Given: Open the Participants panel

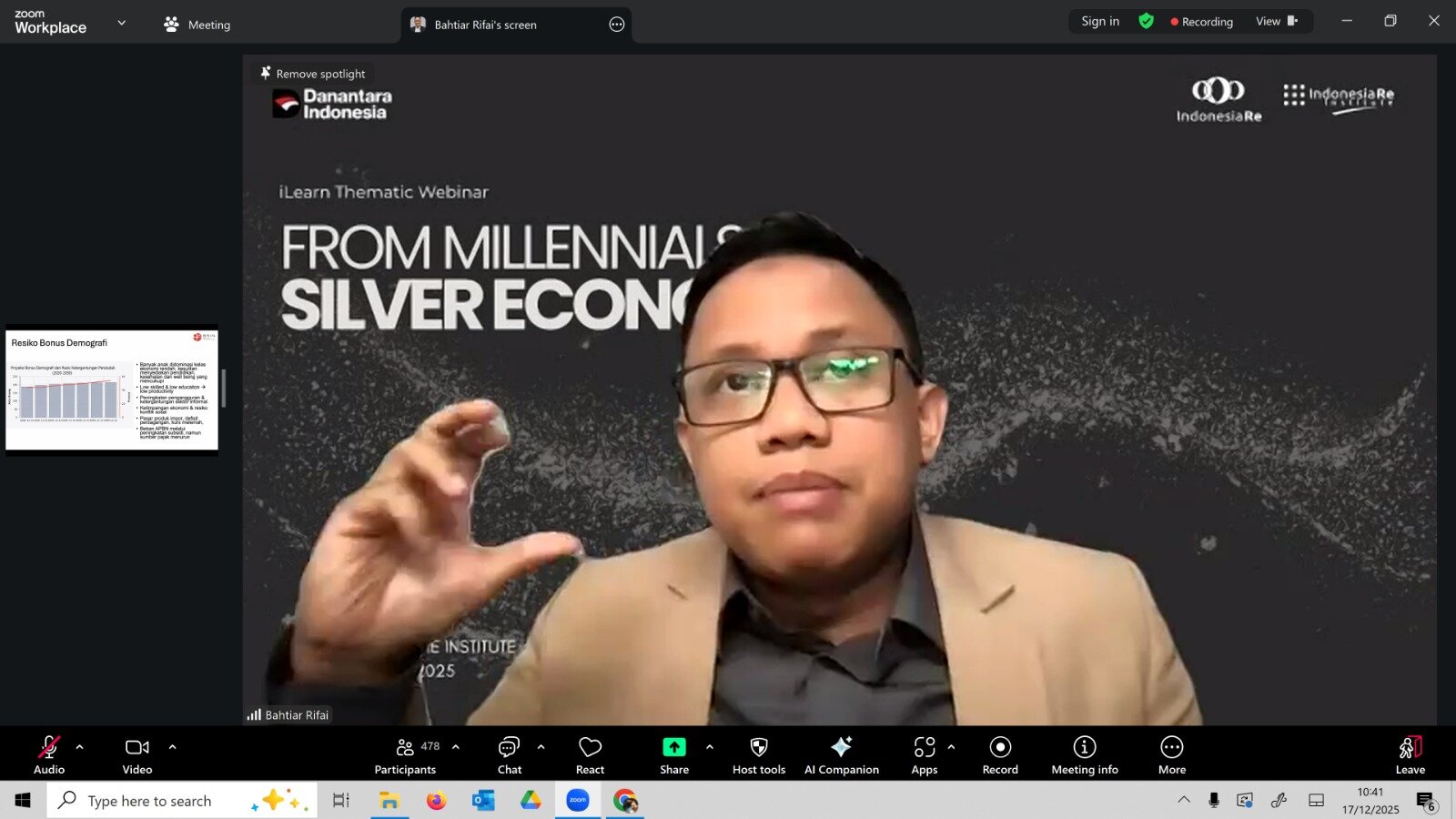Looking at the screenshot, I should pyautogui.click(x=406, y=754).
